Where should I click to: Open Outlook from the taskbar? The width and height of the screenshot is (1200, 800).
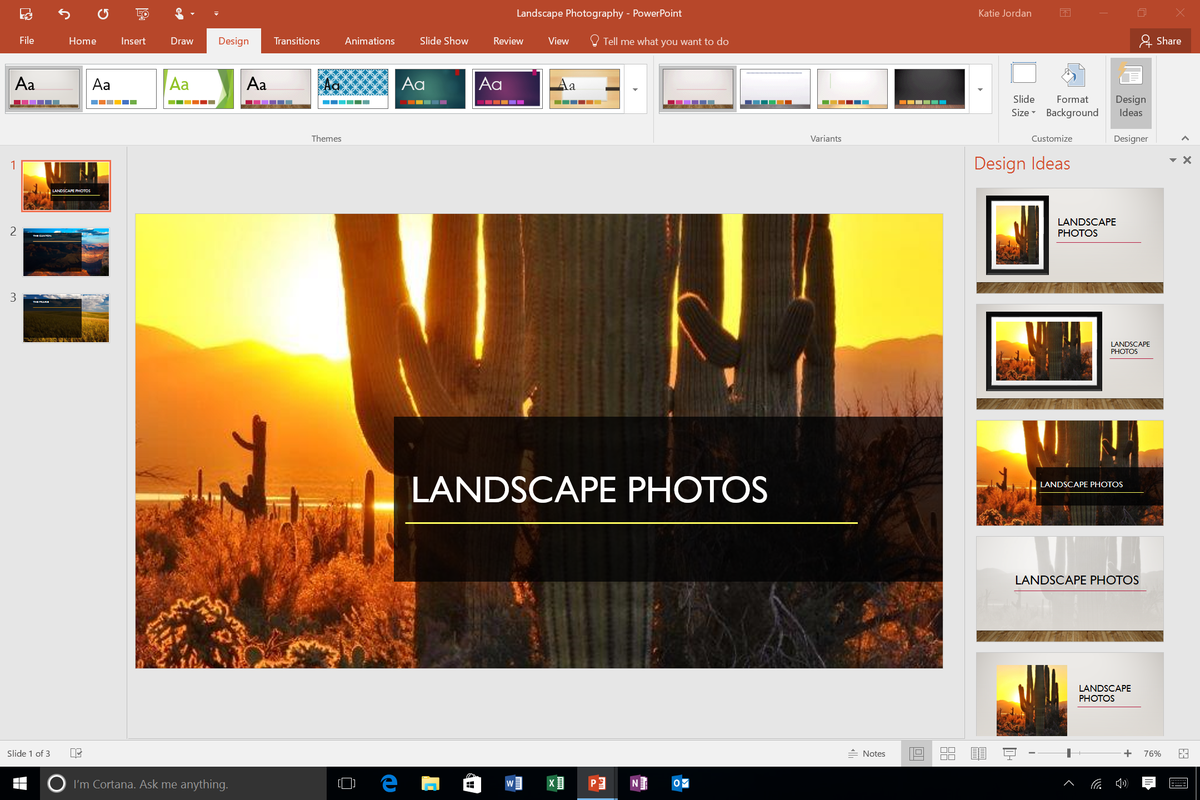(680, 783)
